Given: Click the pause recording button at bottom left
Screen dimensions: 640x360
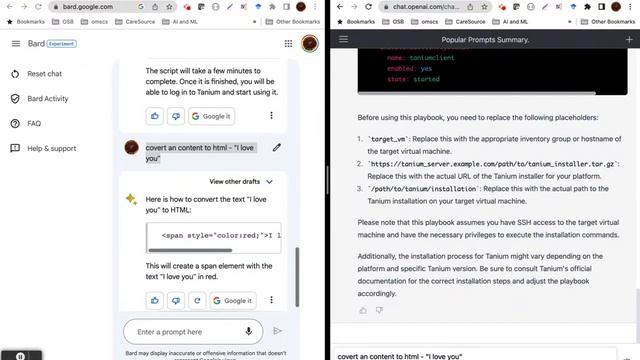Looking at the screenshot, I should click(x=20, y=356).
